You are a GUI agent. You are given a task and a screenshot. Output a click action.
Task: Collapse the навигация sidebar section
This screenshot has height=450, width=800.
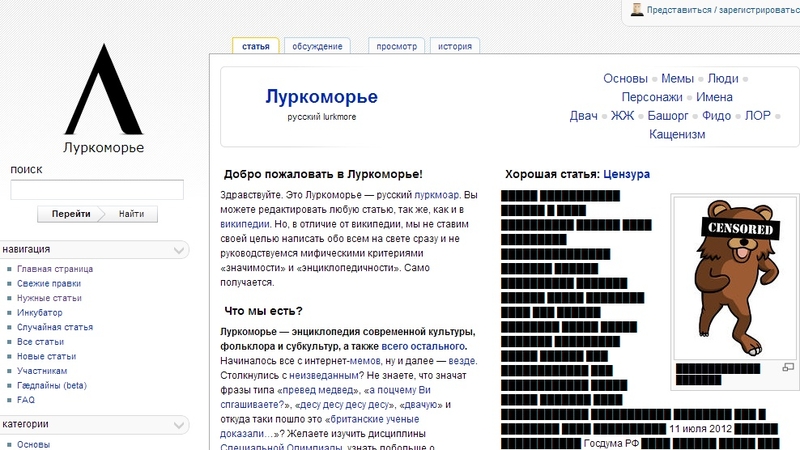179,250
